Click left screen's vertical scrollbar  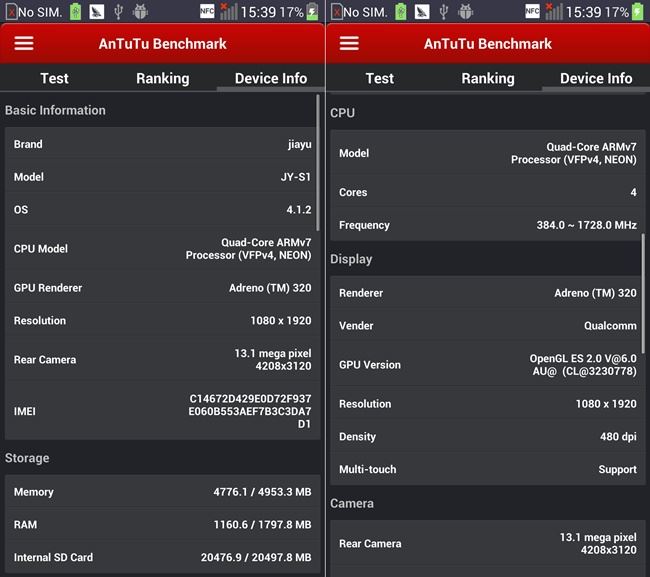coord(318,162)
